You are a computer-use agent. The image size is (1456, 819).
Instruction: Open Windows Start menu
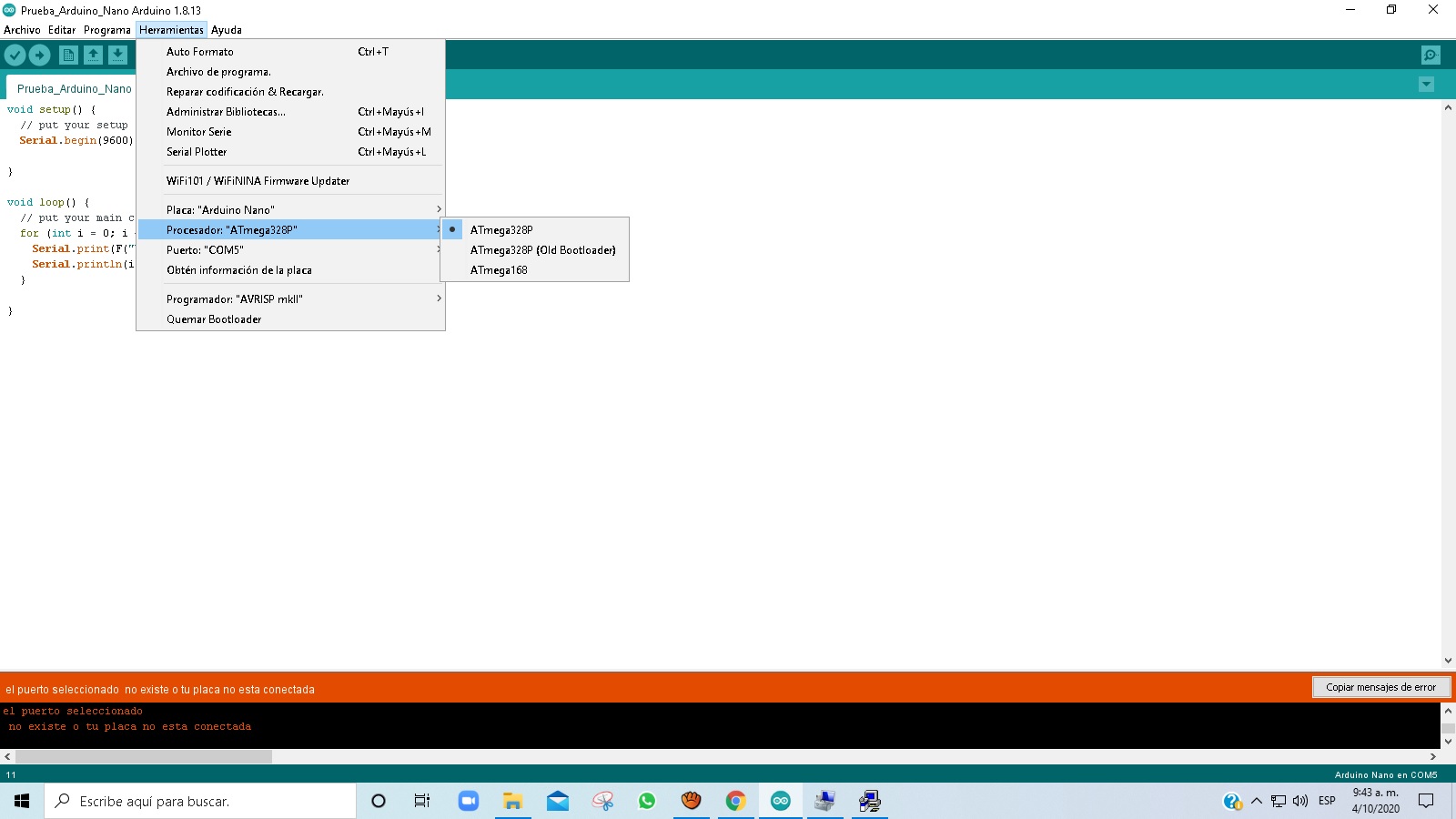[x=22, y=801]
